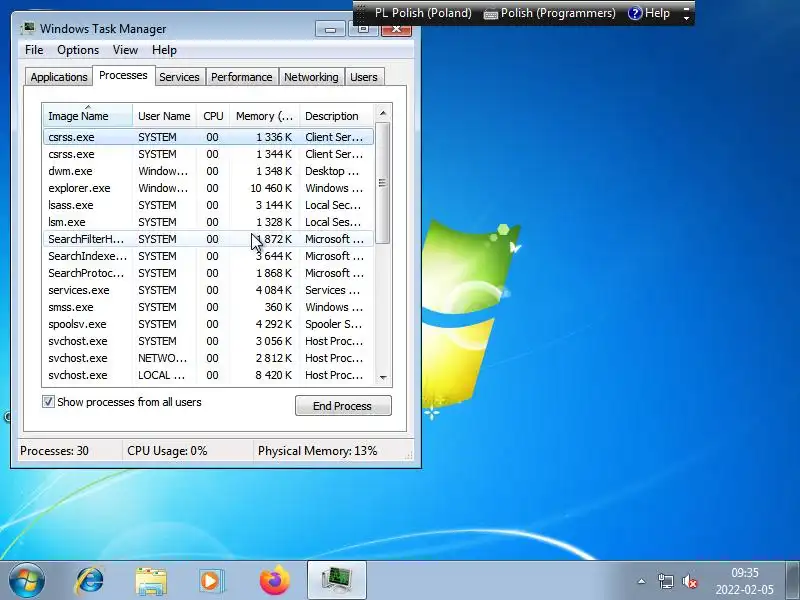This screenshot has height=600, width=800.
Task: Sort by CPU column header
Action: (x=213, y=116)
